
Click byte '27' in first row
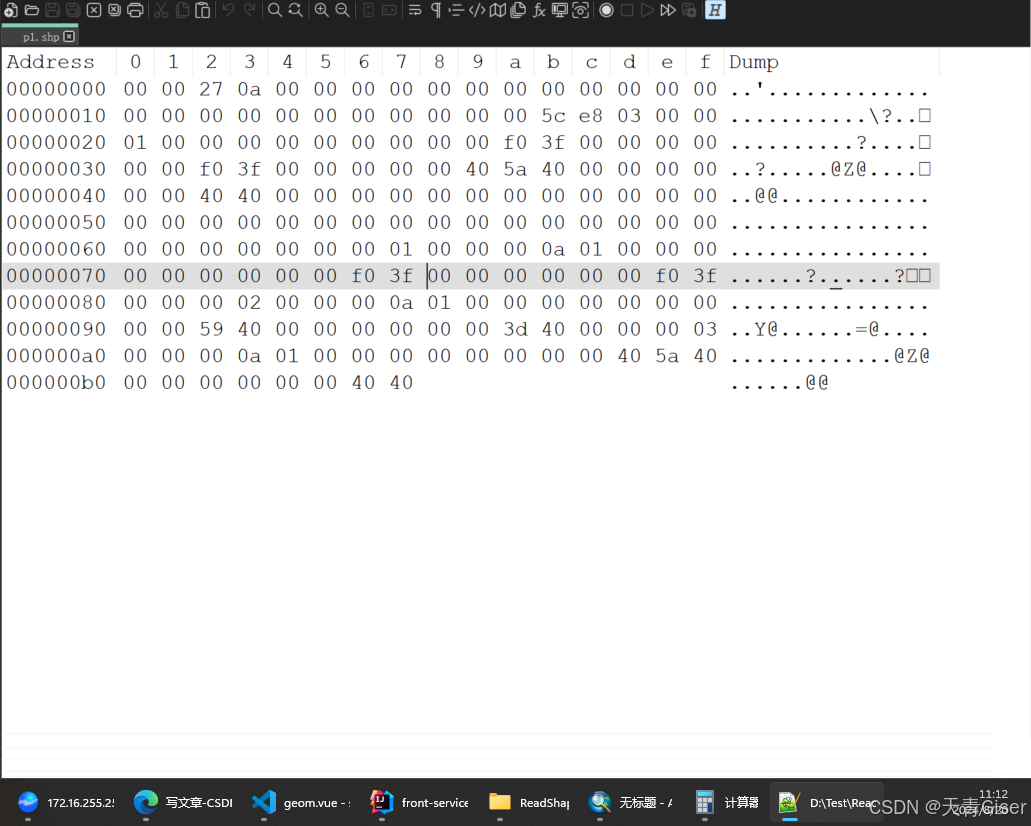click(211, 89)
